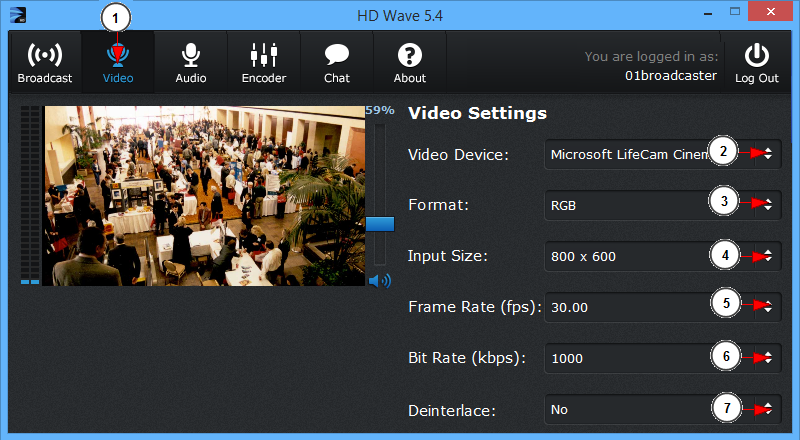Click the Format label
The image size is (800, 440).
(x=438, y=205)
